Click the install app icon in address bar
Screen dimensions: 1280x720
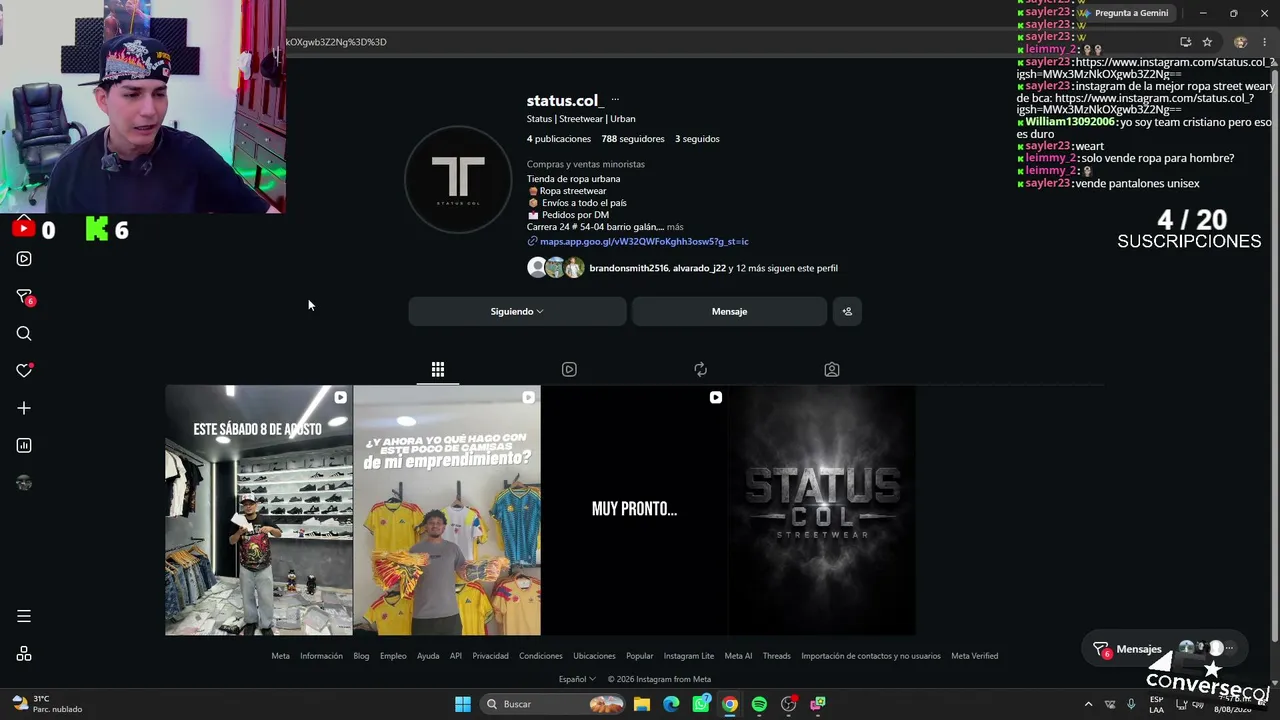(x=1185, y=42)
